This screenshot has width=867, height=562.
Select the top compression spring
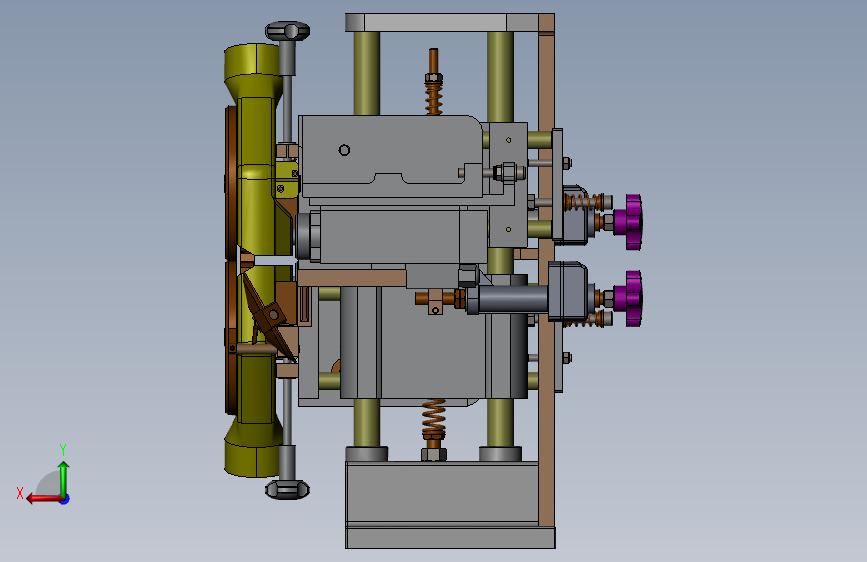434,98
